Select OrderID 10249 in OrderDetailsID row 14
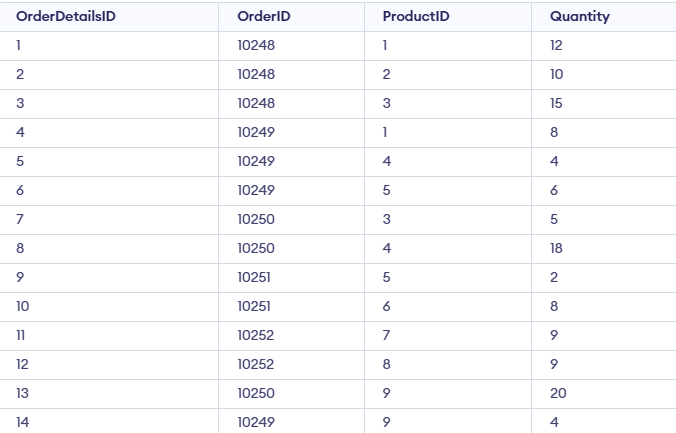This screenshot has height=433, width=676. tap(255, 422)
